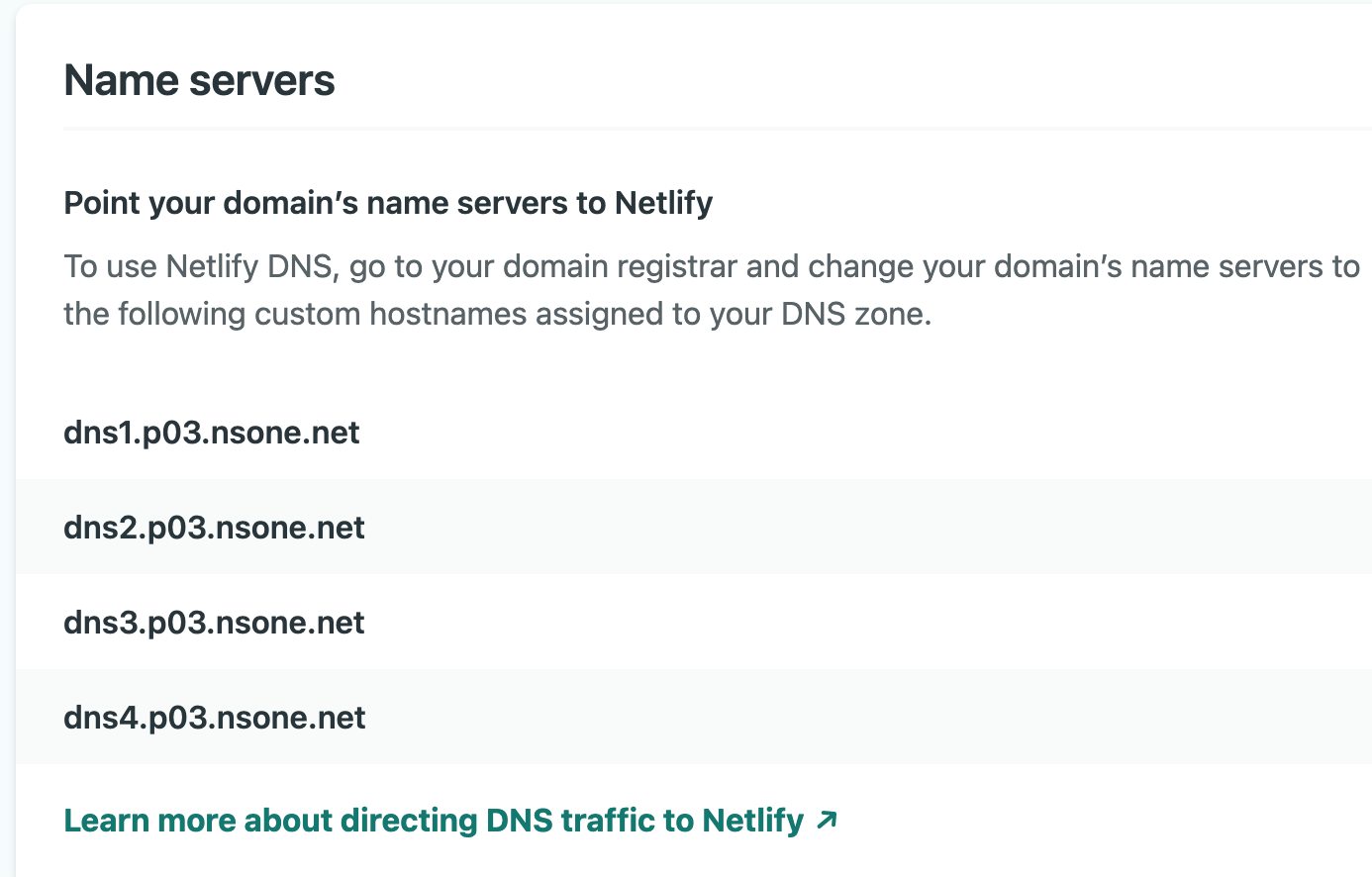Image resolution: width=1372 pixels, height=877 pixels.
Task: Click the description line starting To use Netlify DNS
Action: pos(711,266)
